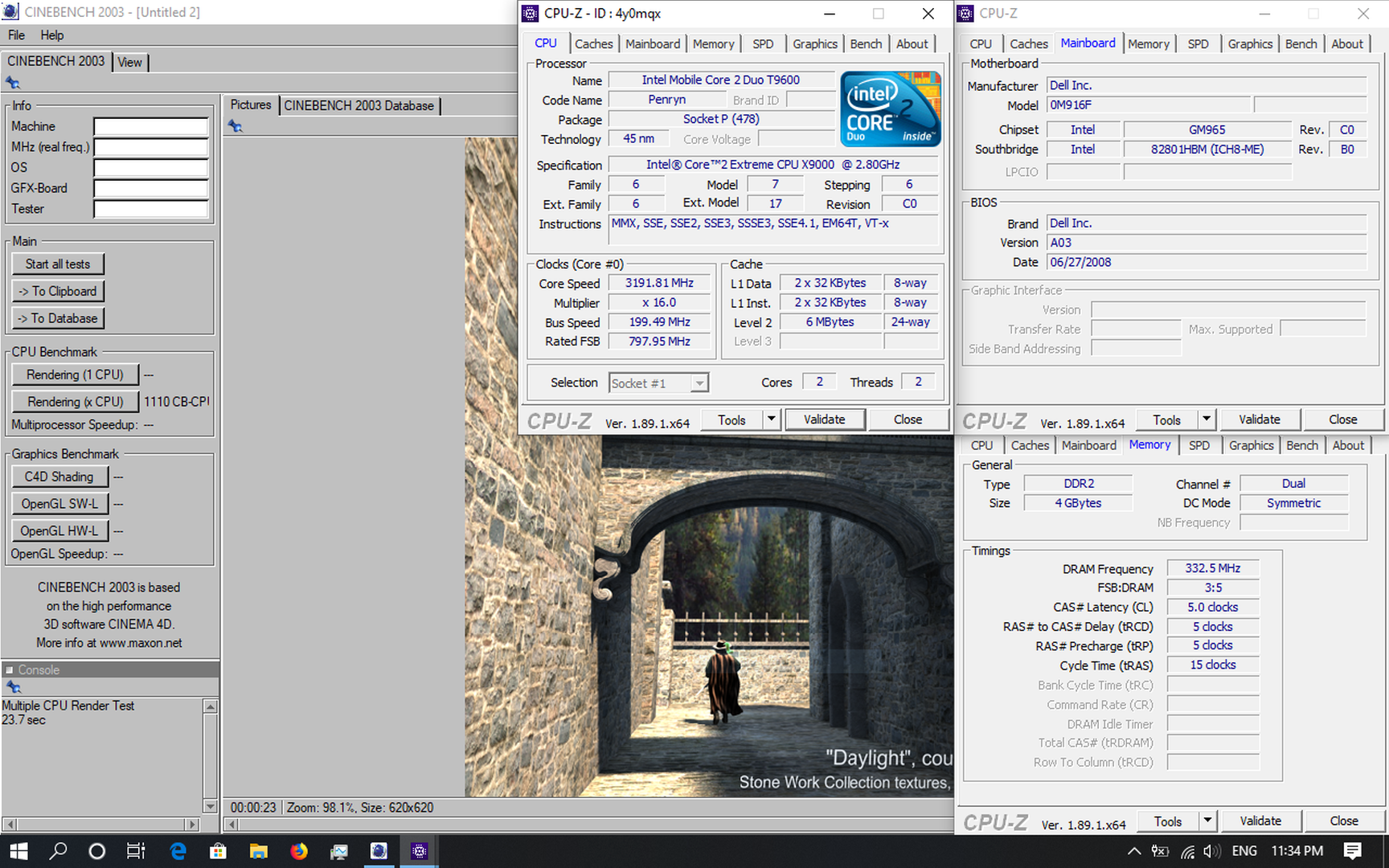Image resolution: width=1389 pixels, height=868 pixels.
Task: Click Machine input field
Action: [x=151, y=126]
